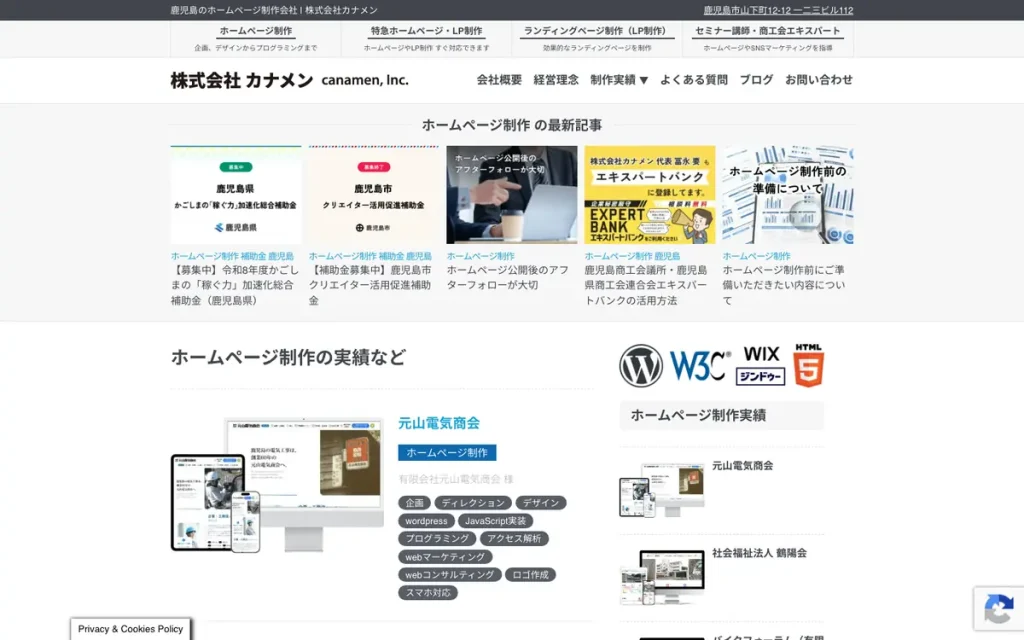Viewport: 1024px width, 640px height.
Task: Open 鹿児島県 稼ぐ力 補助金 article thumbnail
Action: pos(236,195)
